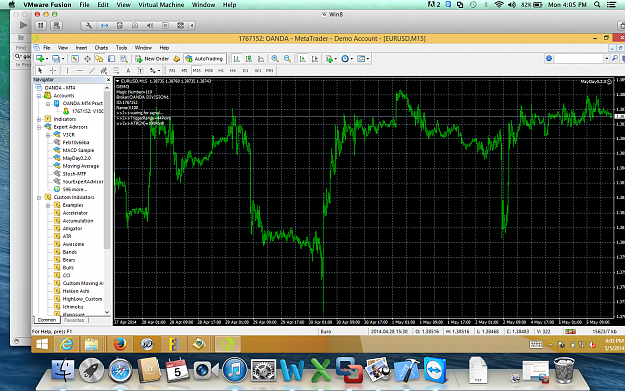Expand the Indicators tree node

tap(39, 120)
